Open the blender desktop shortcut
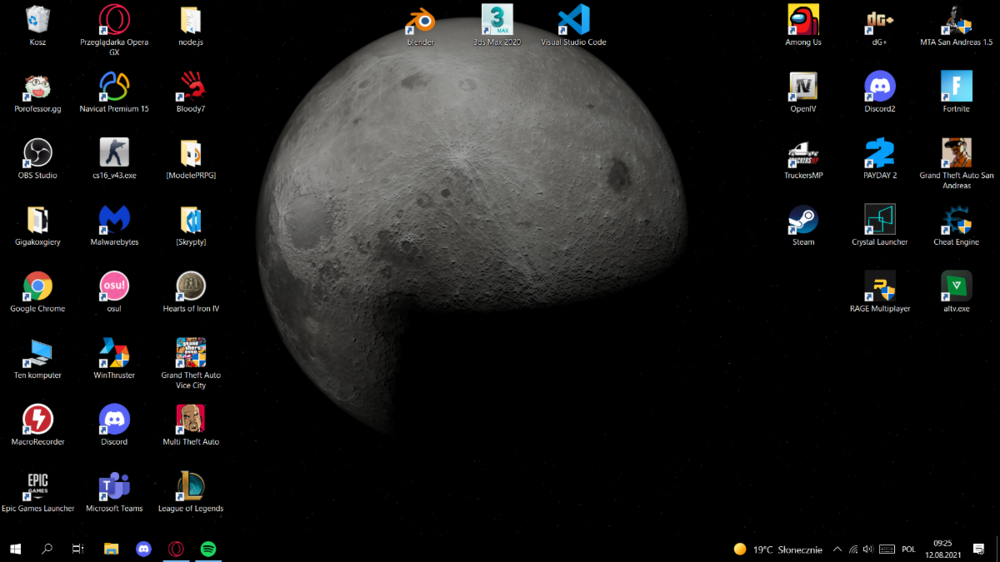1000x562 pixels. (420, 26)
